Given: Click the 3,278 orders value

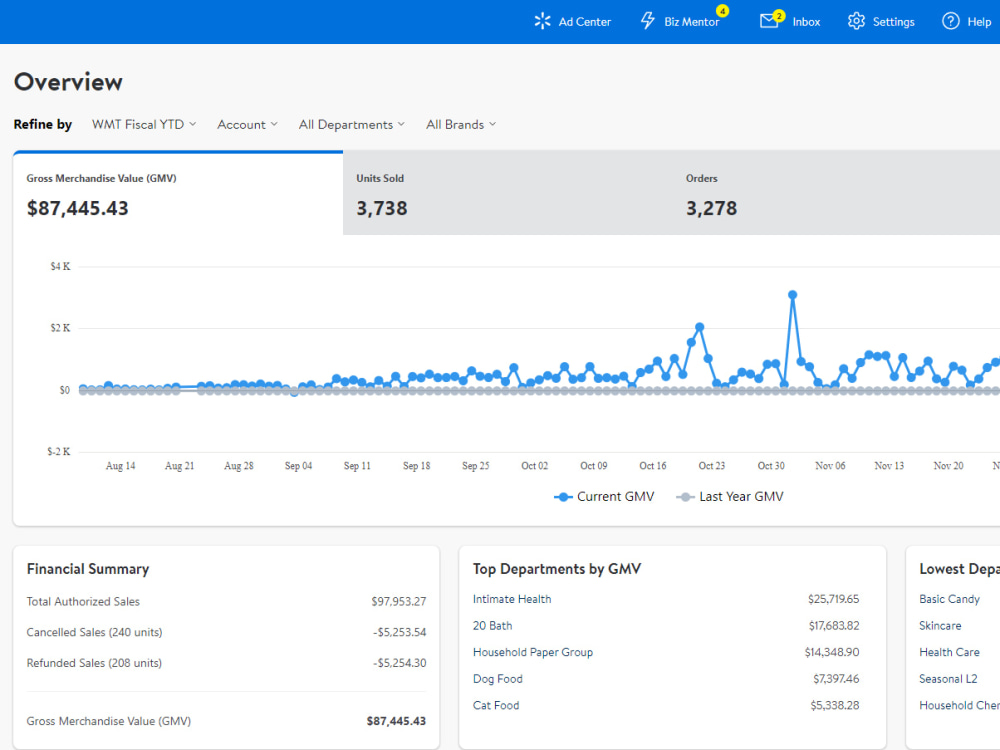Looking at the screenshot, I should click(x=711, y=209).
